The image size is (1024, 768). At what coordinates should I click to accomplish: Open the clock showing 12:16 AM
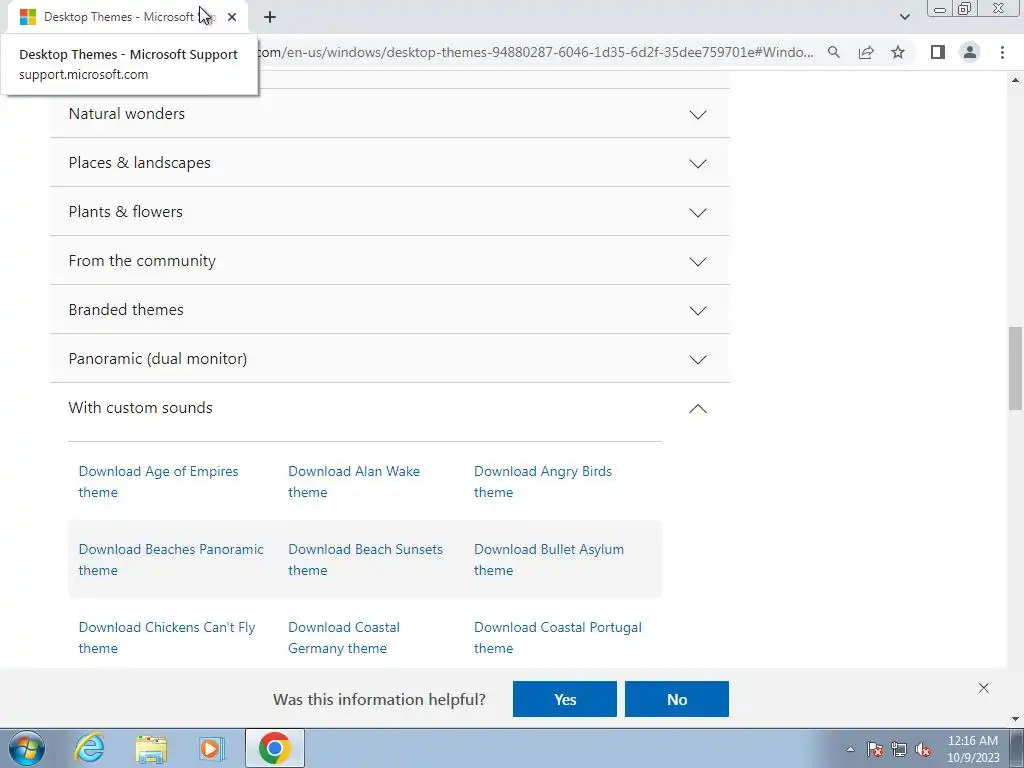tap(973, 749)
